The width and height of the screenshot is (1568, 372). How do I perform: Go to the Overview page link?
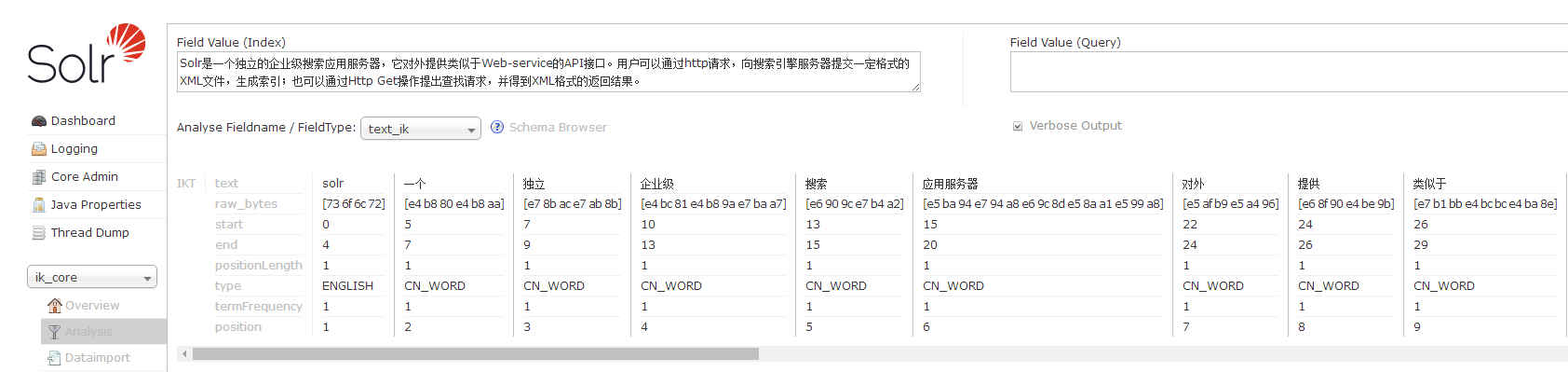point(92,306)
